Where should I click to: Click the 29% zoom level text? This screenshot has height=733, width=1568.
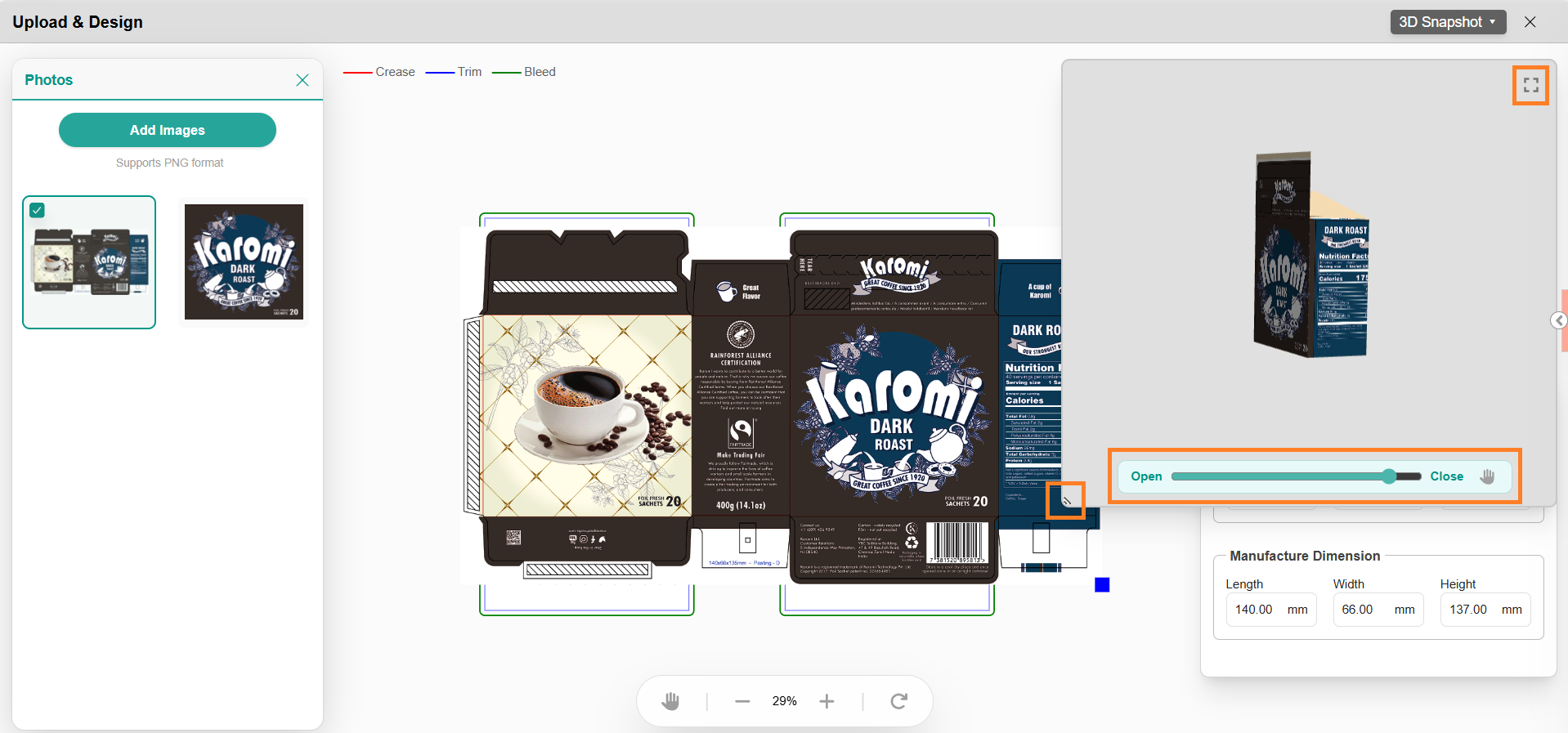(x=784, y=701)
